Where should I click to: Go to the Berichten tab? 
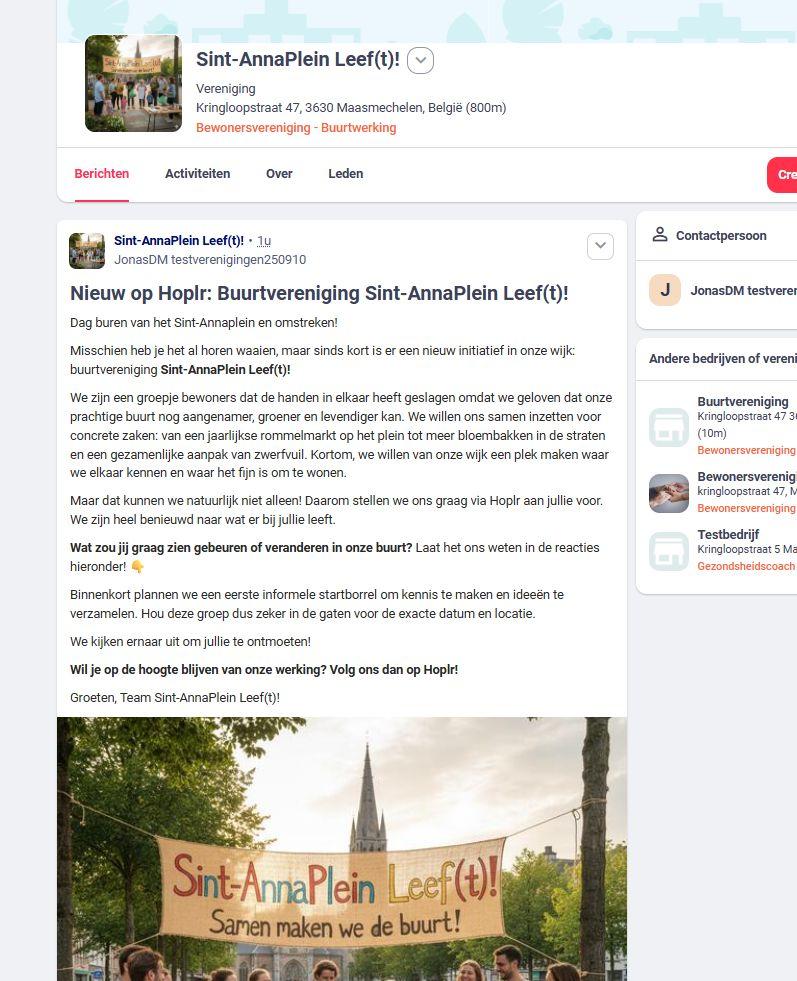102,174
